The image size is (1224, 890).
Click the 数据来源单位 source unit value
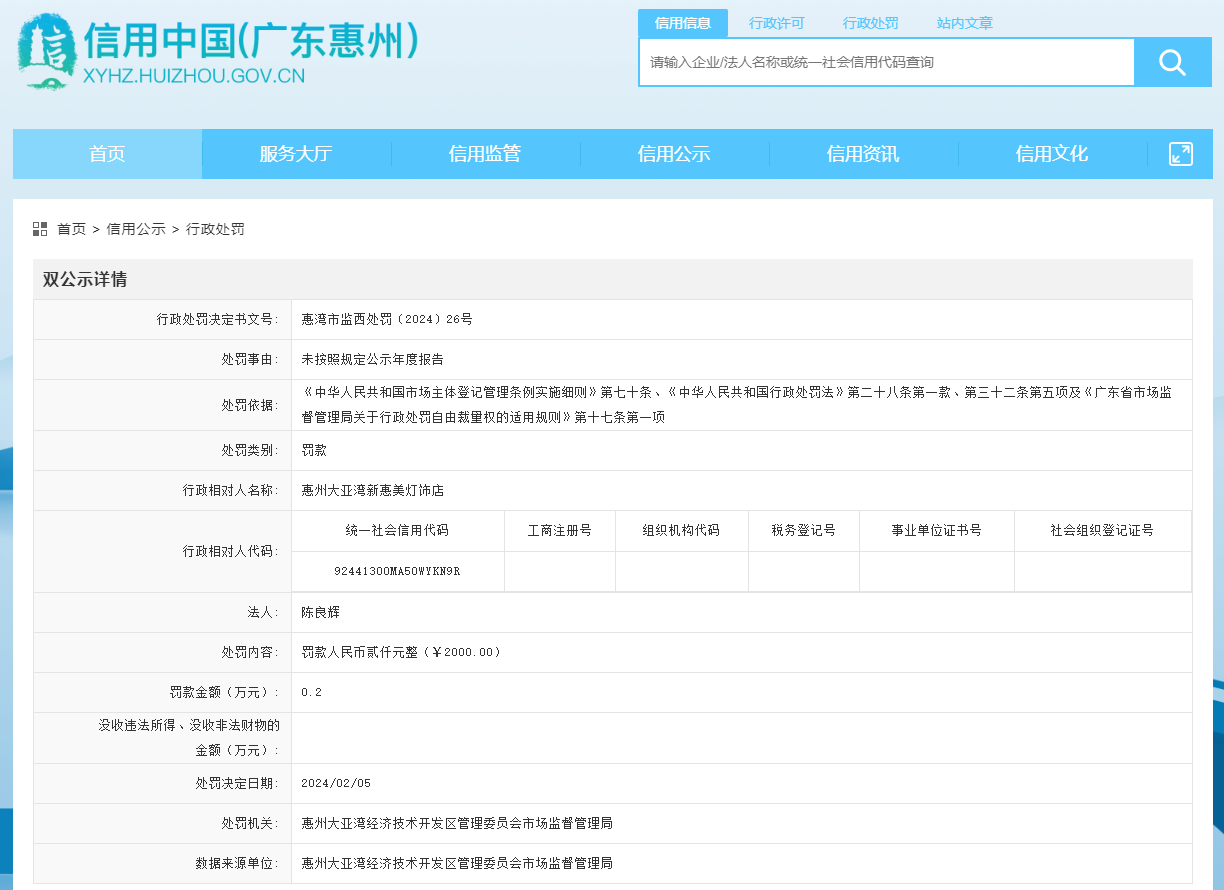[457, 863]
